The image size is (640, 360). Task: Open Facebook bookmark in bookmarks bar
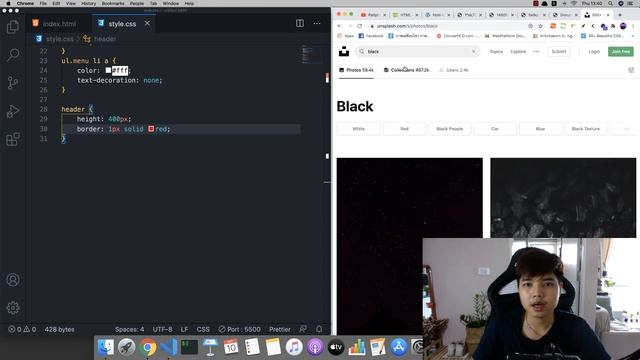[x=371, y=36]
